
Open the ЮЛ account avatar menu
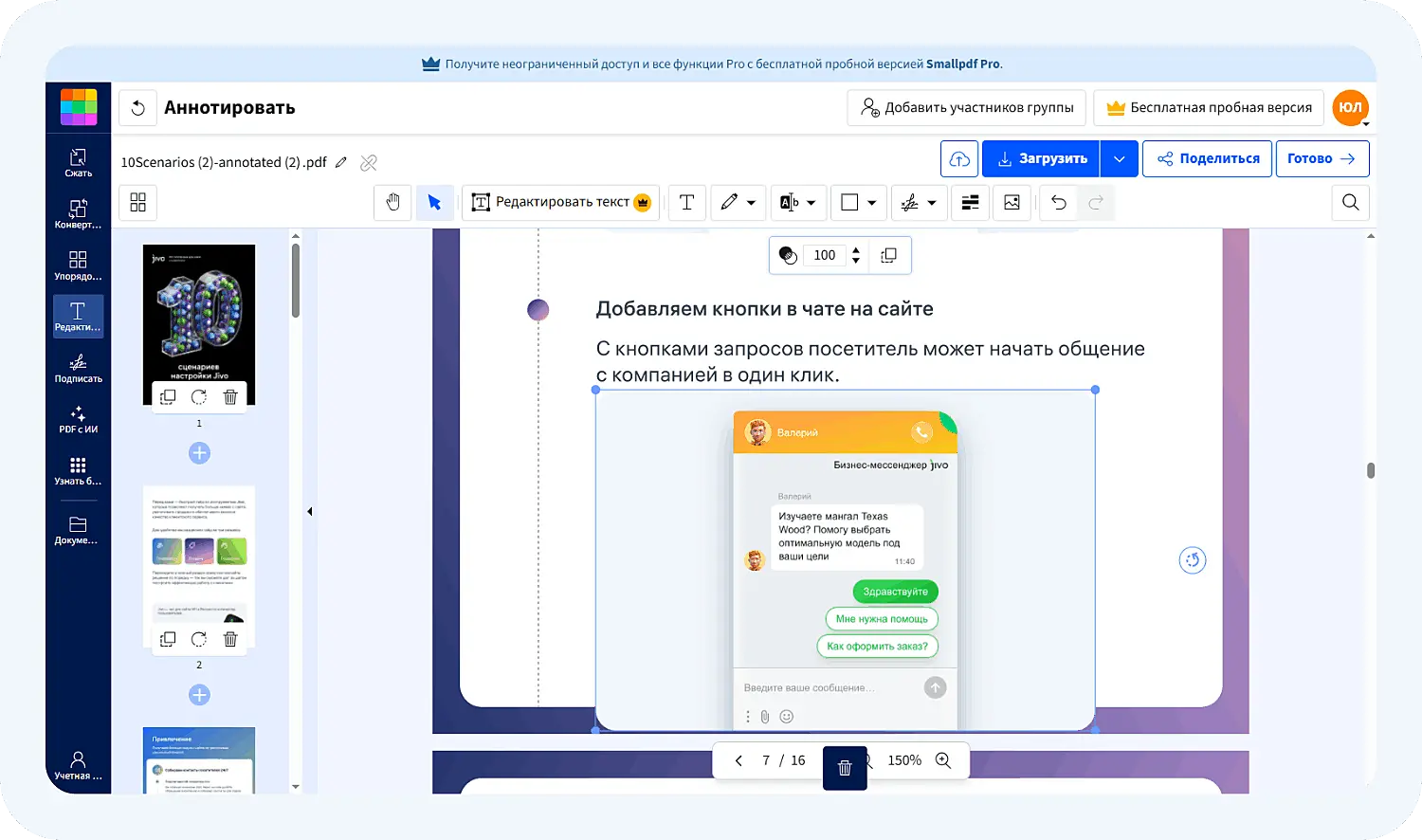1350,107
